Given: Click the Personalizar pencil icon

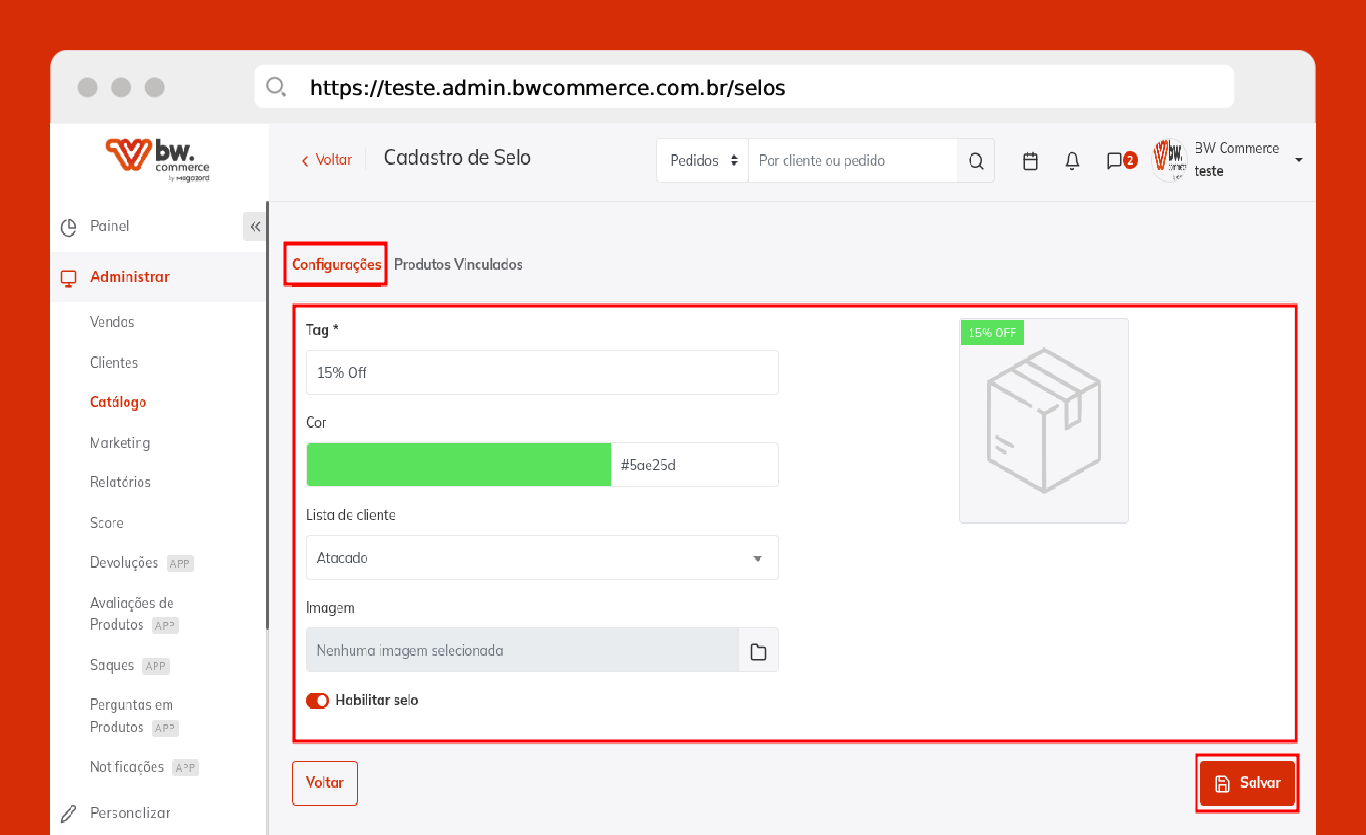Looking at the screenshot, I should tap(68, 813).
